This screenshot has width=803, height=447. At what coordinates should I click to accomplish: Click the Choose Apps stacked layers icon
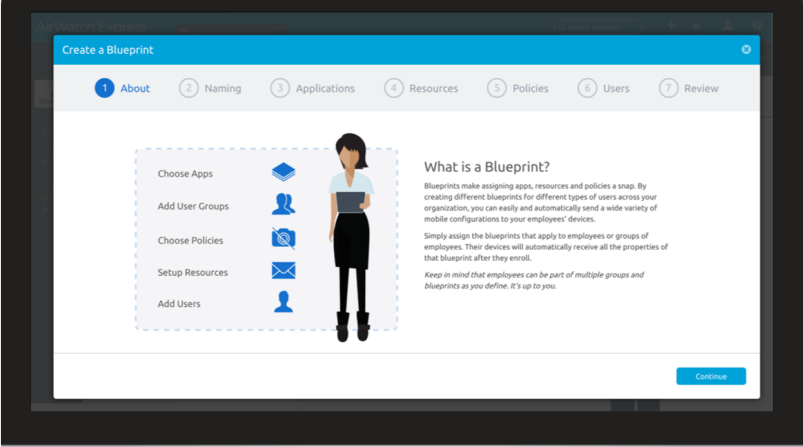point(283,173)
